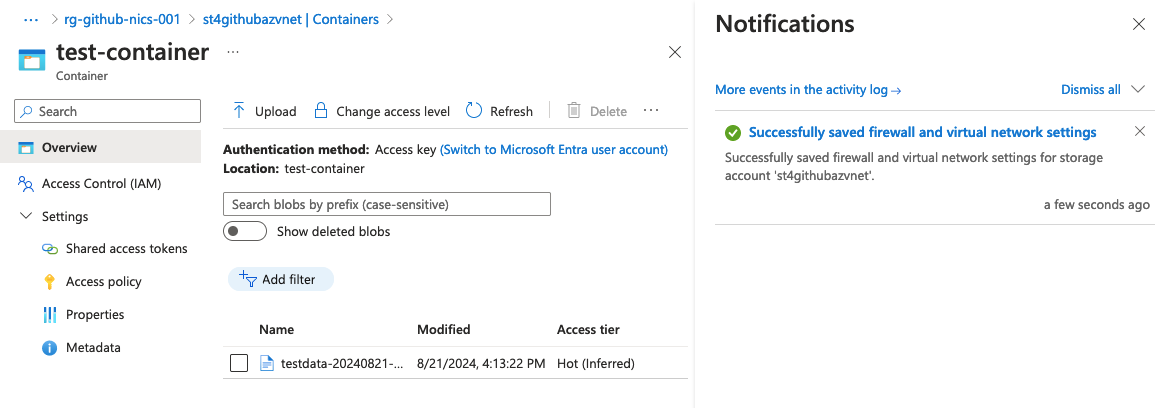
Task: Close the test-container pane
Action: (674, 52)
